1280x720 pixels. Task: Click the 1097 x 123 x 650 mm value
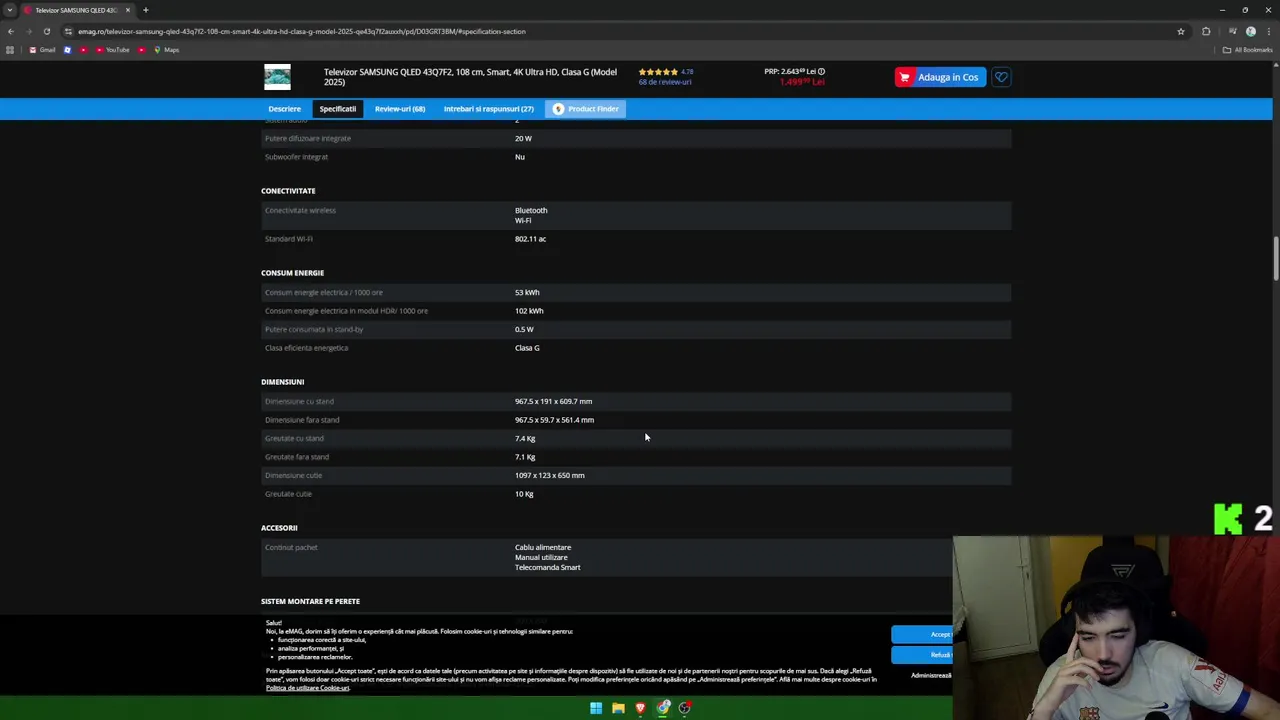[x=549, y=476]
